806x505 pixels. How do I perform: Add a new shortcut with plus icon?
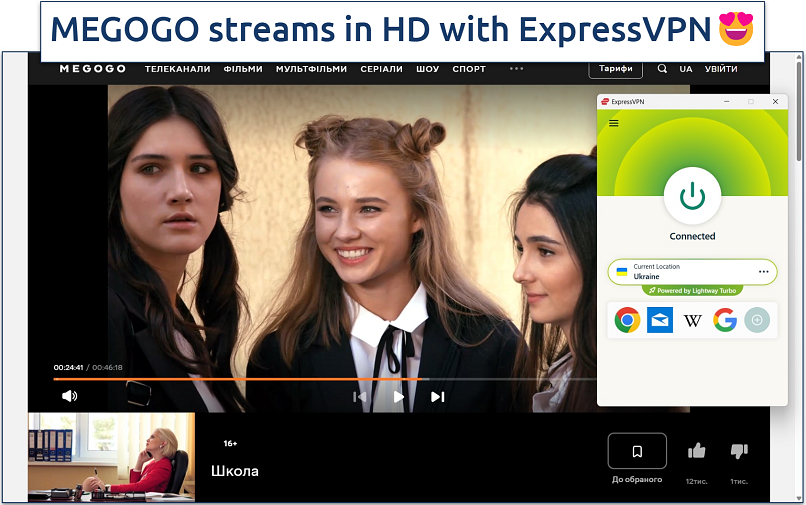click(x=757, y=320)
